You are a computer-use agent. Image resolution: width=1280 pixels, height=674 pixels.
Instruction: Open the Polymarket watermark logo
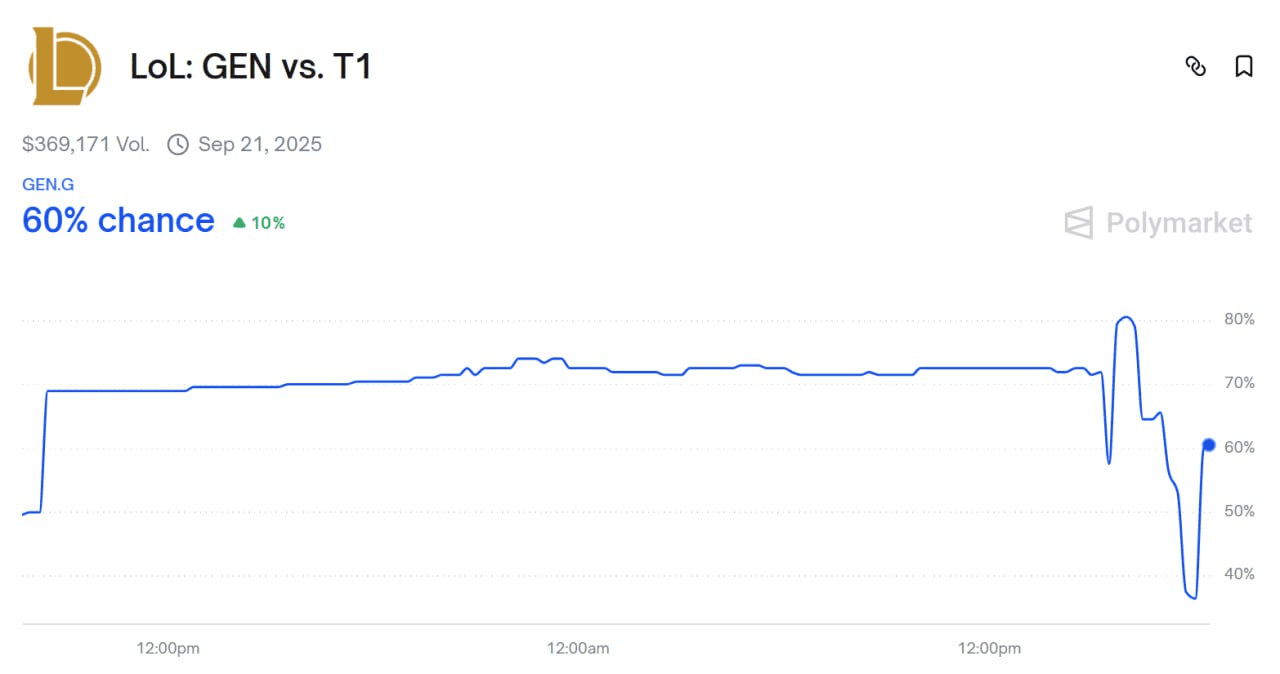pyautogui.click(x=1158, y=222)
